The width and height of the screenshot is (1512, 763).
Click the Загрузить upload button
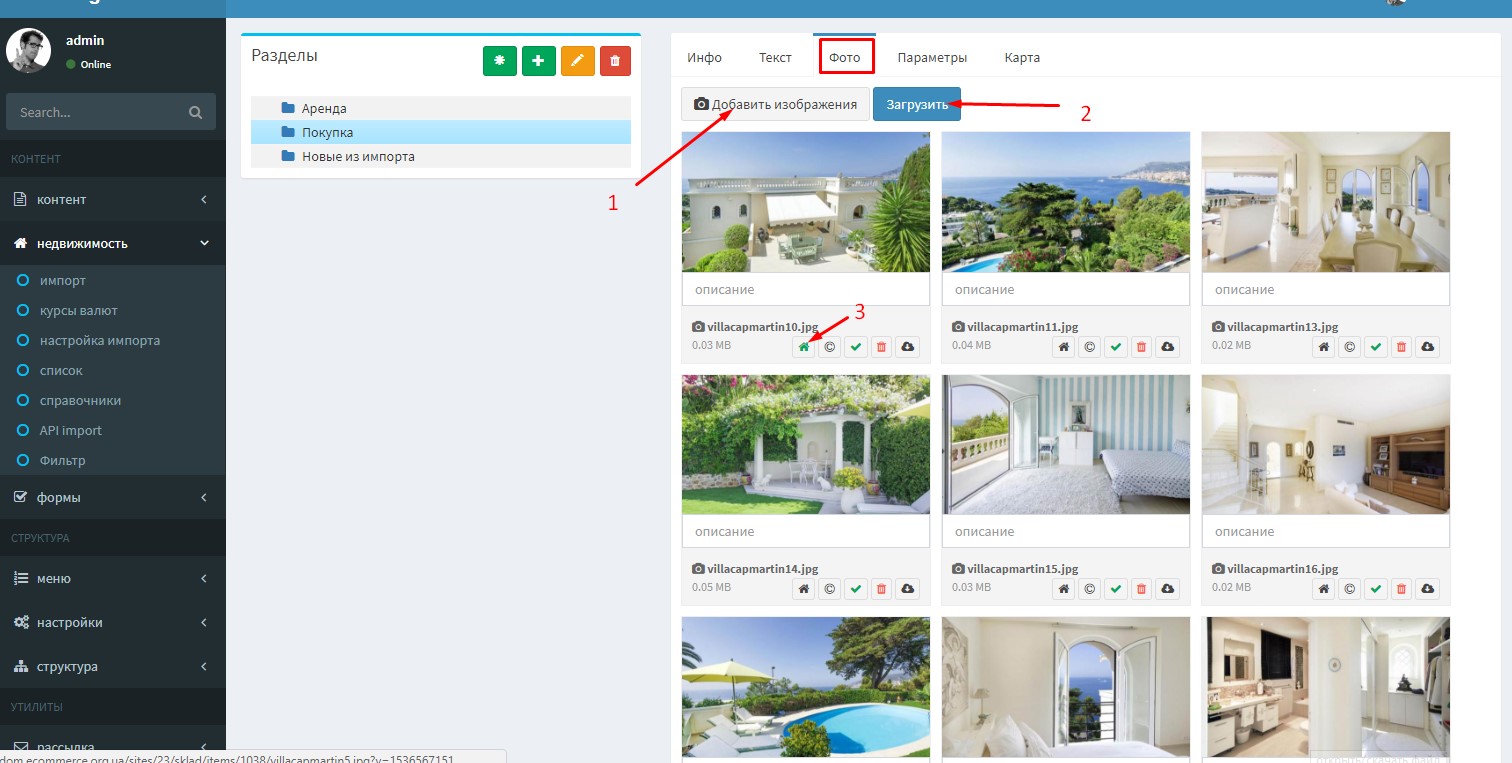pyautogui.click(x=916, y=105)
